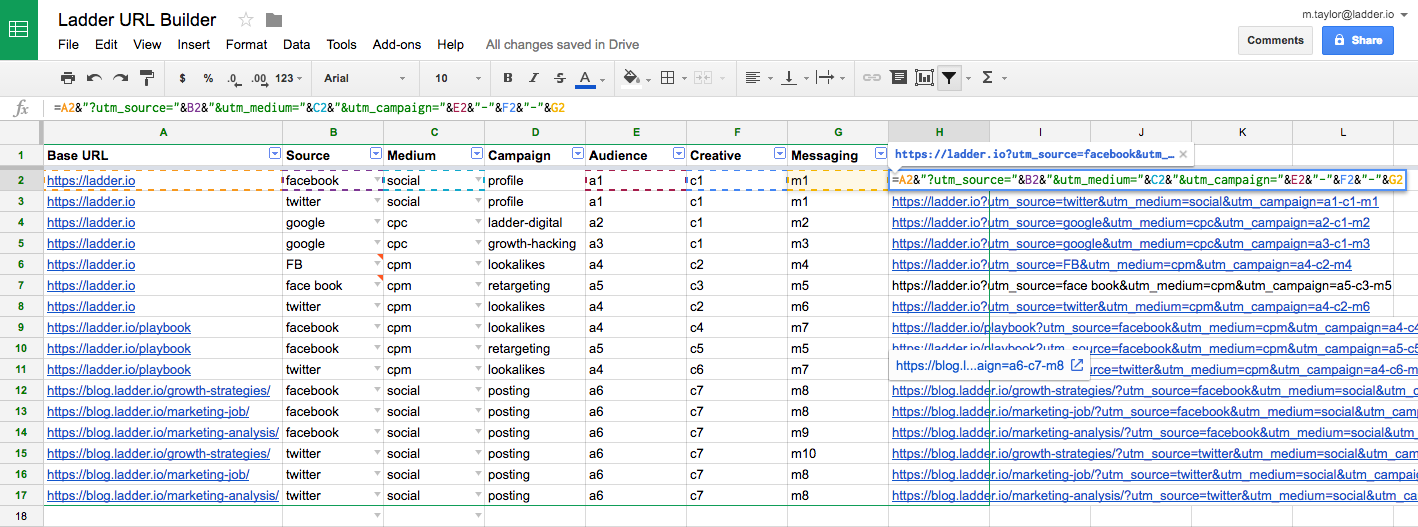
Task: Open the font size dropdown
Action: pos(455,78)
